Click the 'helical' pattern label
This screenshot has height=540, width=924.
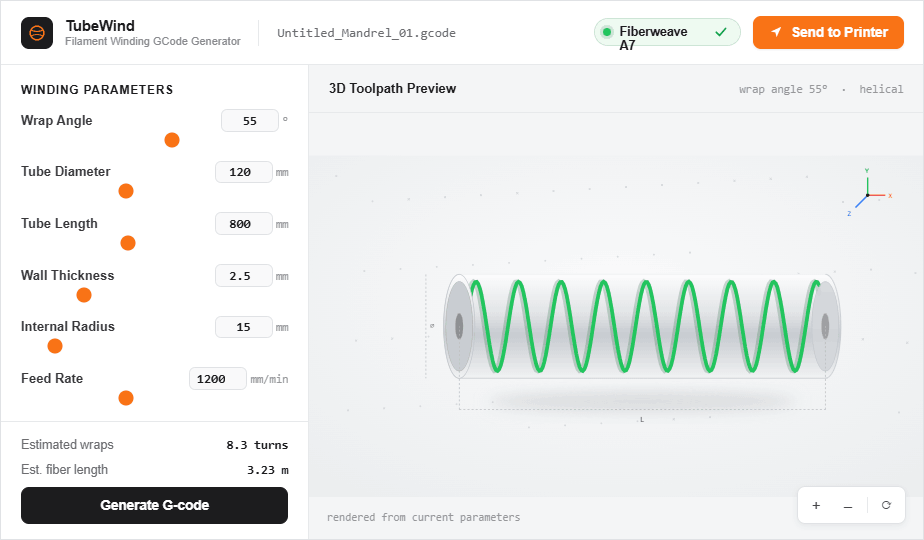pos(881,89)
